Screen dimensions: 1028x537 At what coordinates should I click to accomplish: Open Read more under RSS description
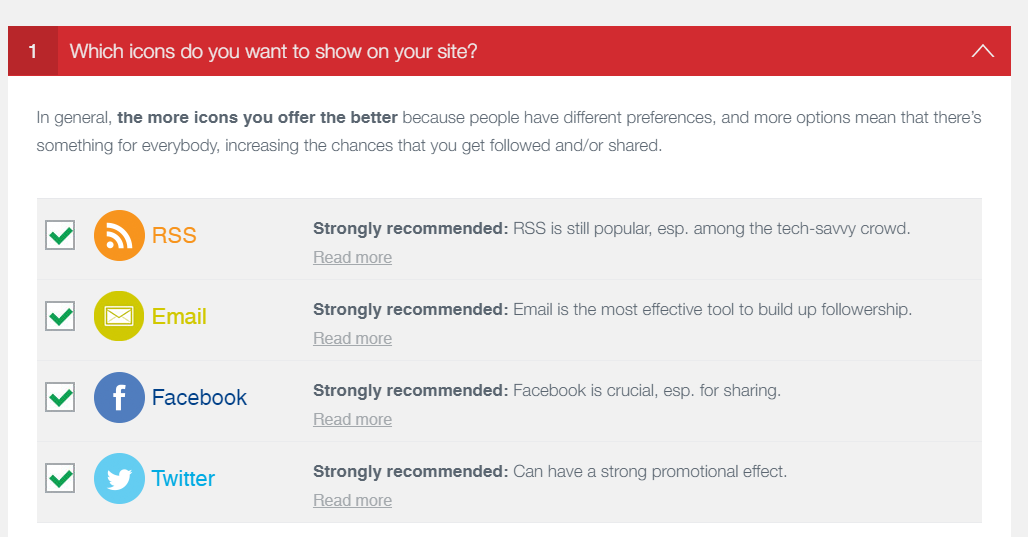pyautogui.click(x=352, y=258)
